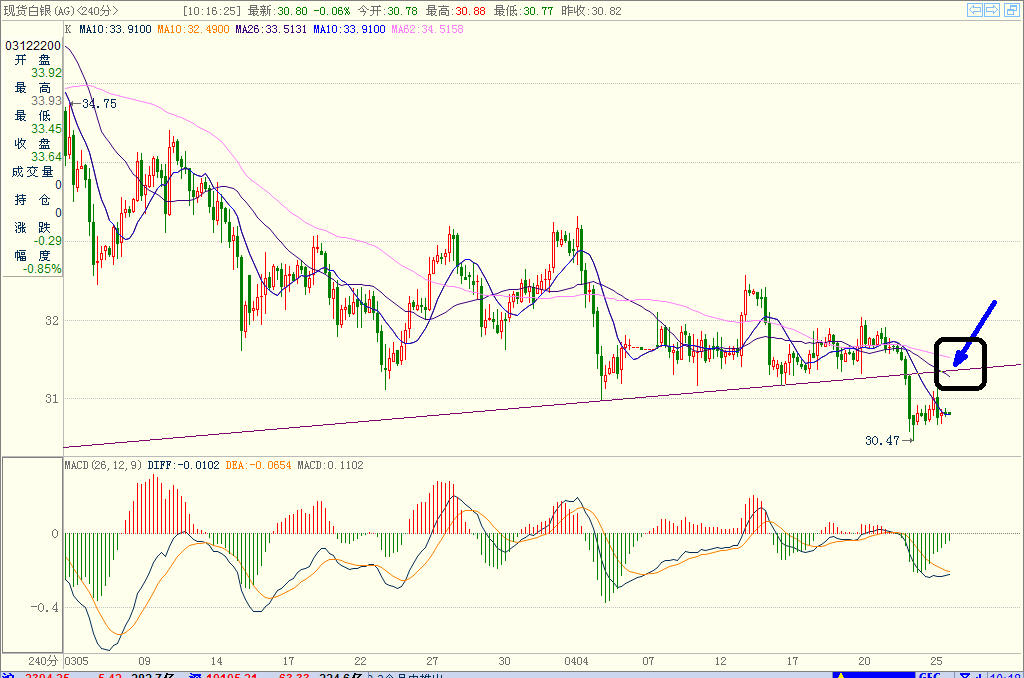Go to next chart with right arrow icon
The image size is (1024, 678).
[x=992, y=10]
